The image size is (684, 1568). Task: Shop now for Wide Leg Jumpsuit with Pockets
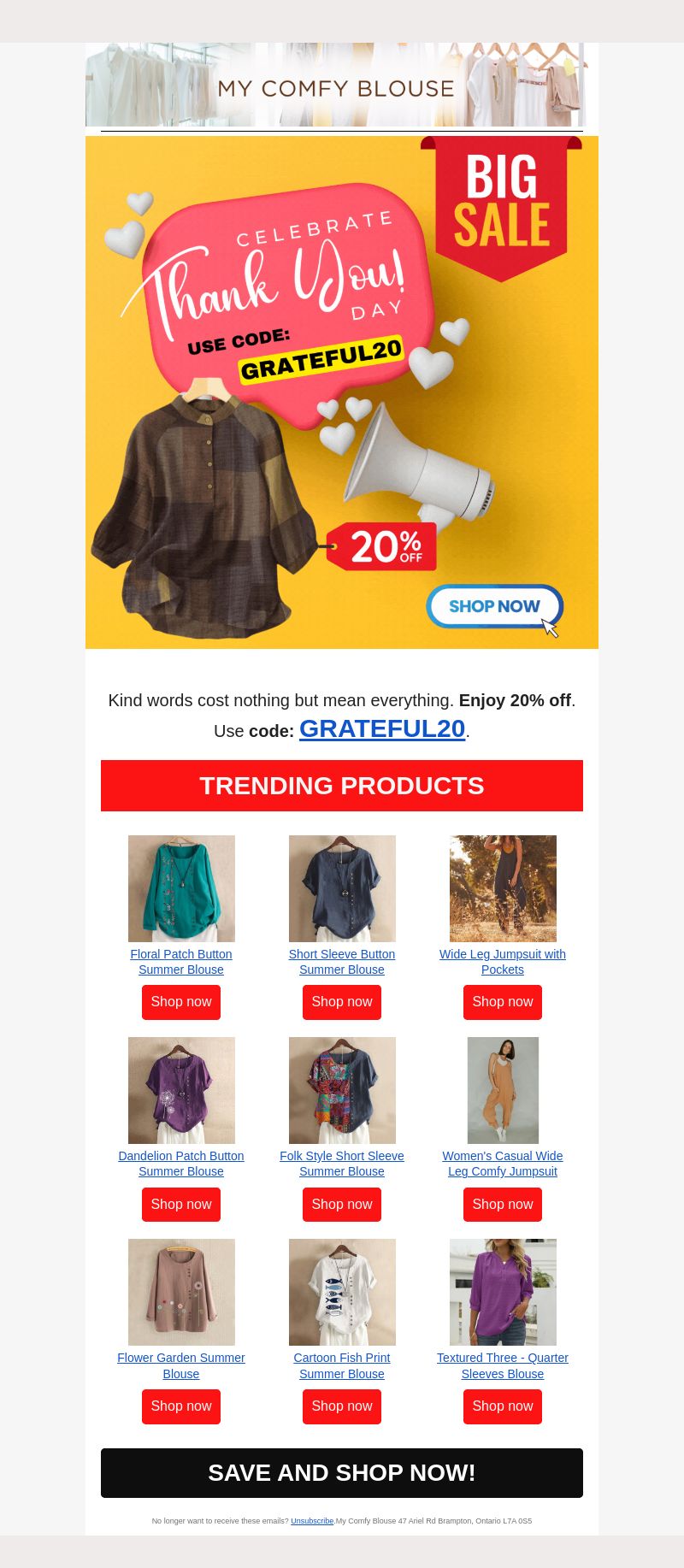pos(503,1002)
